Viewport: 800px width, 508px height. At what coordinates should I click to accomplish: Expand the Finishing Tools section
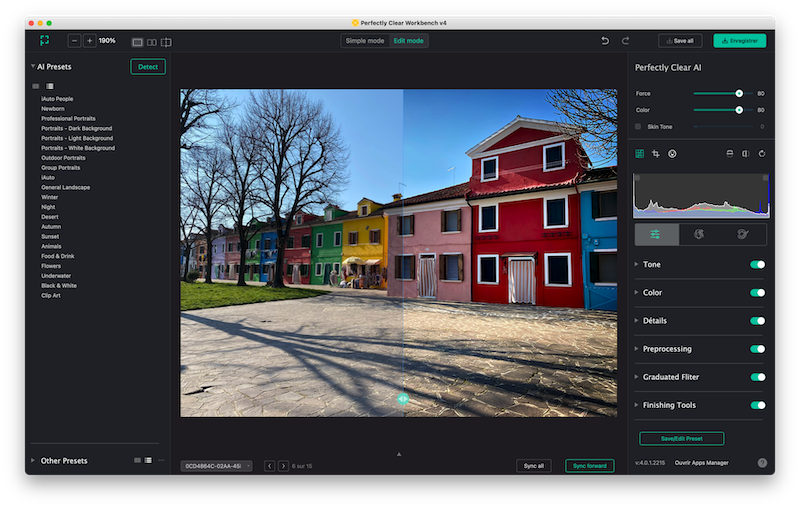click(636, 405)
